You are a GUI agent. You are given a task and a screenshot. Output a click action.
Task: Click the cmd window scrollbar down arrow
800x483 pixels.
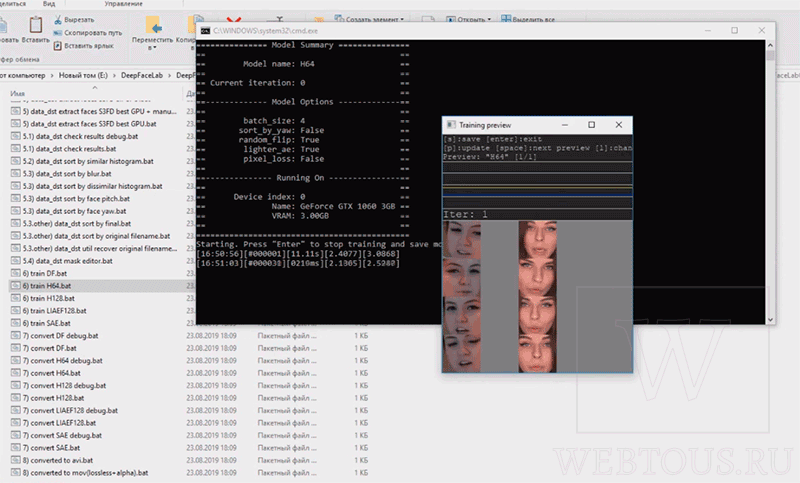[x=770, y=320]
